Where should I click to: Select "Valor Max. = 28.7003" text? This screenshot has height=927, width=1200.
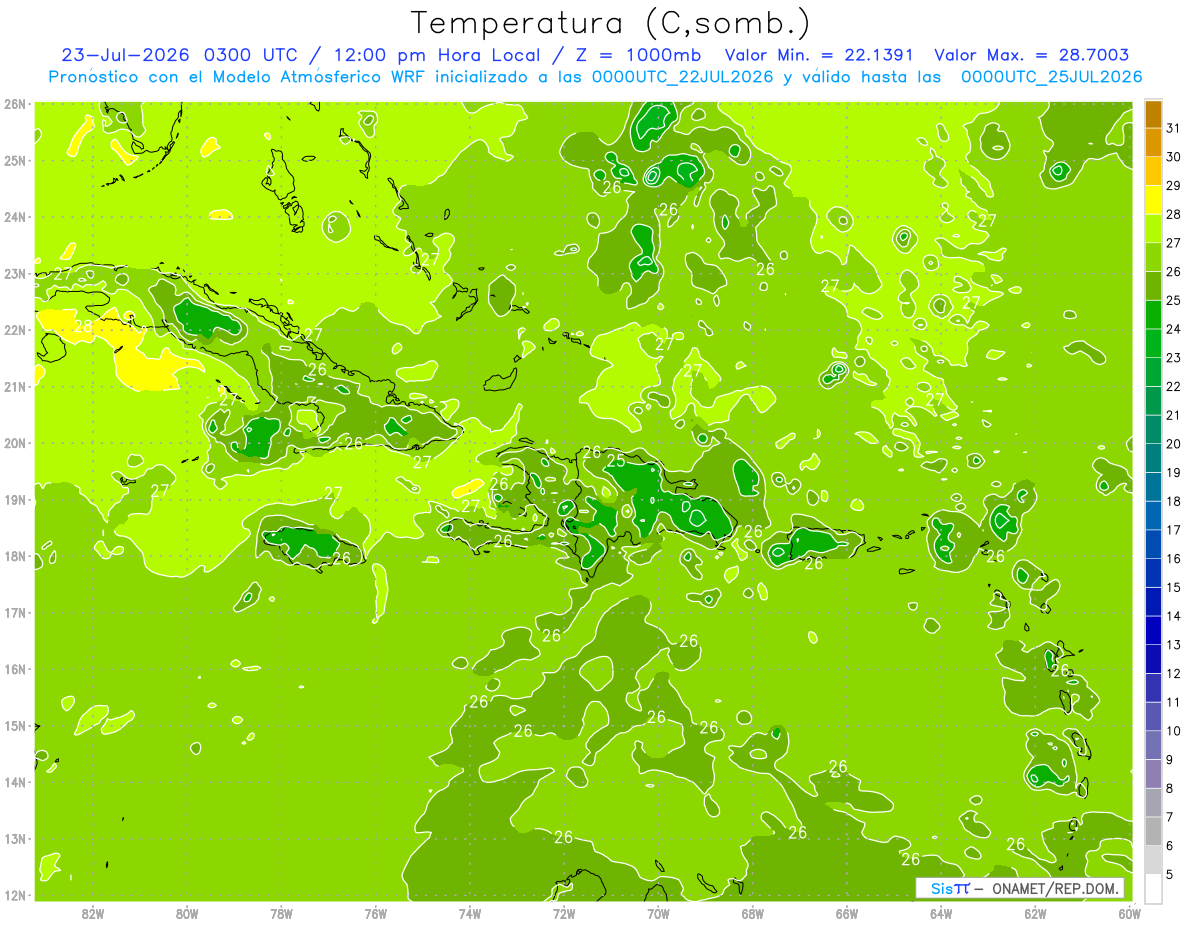(1032, 55)
